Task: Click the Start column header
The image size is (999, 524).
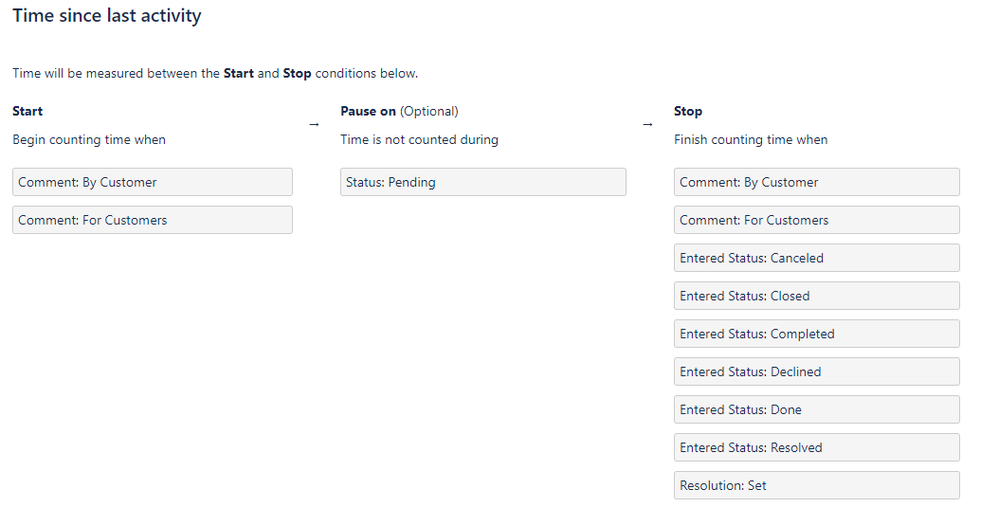Action: click(27, 111)
